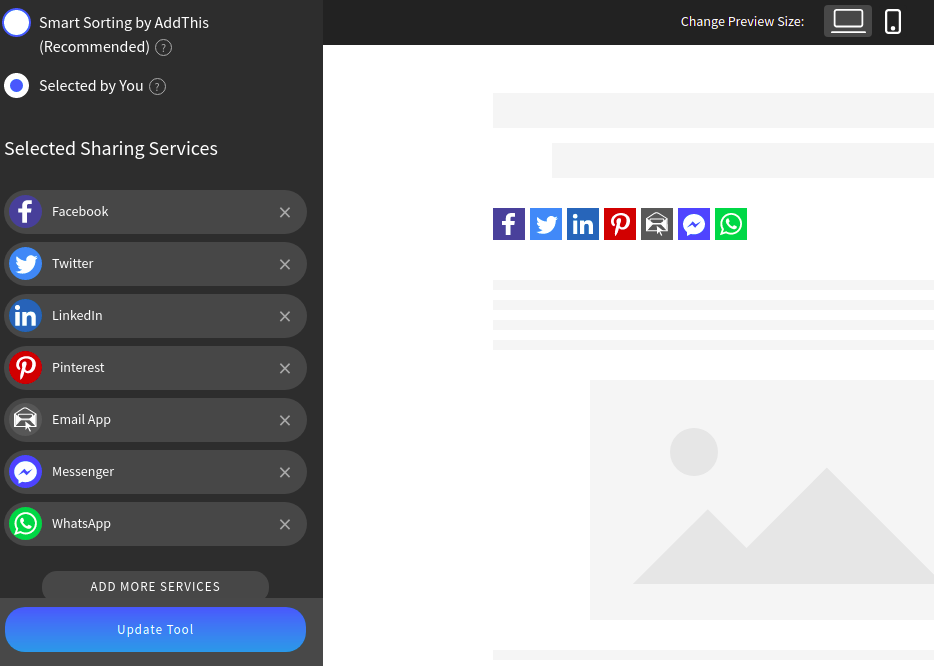Image resolution: width=934 pixels, height=666 pixels.
Task: Click the Twitter service label
Action: click(x=72, y=263)
